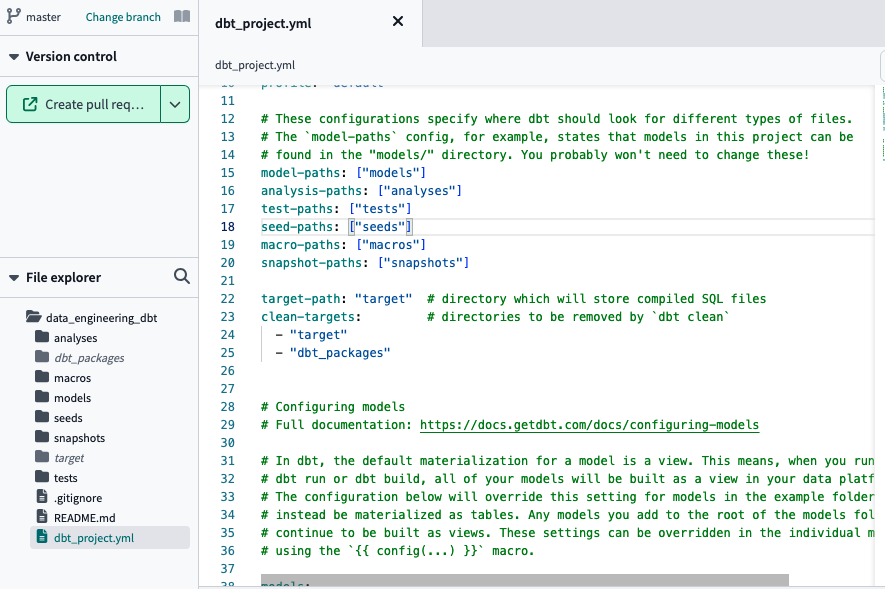Viewport: 885px width, 589px height.
Task: Click the .gitignore file icon
Action: pos(42,497)
